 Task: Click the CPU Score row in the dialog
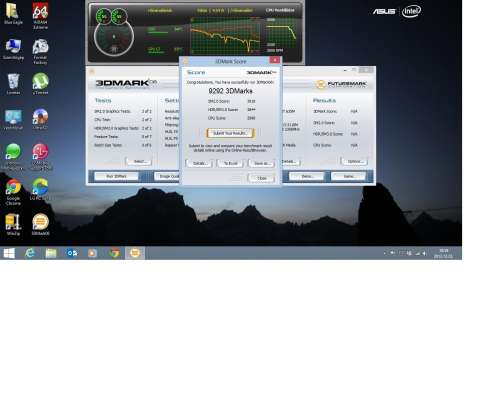pyautogui.click(x=231, y=118)
